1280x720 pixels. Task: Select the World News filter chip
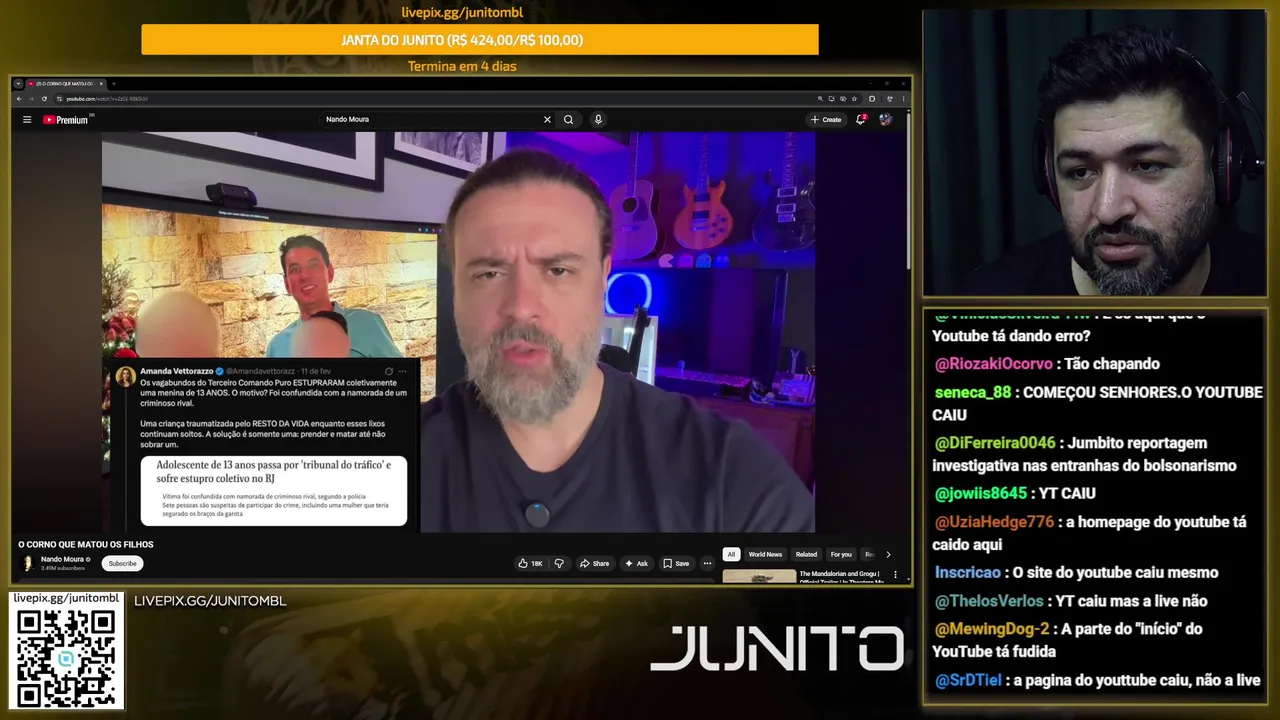(765, 554)
